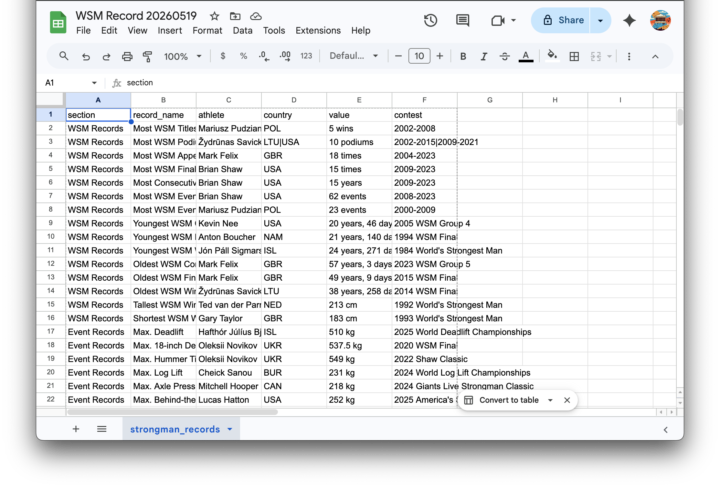Open the name box dropdown arrow

pyautogui.click(x=94, y=83)
